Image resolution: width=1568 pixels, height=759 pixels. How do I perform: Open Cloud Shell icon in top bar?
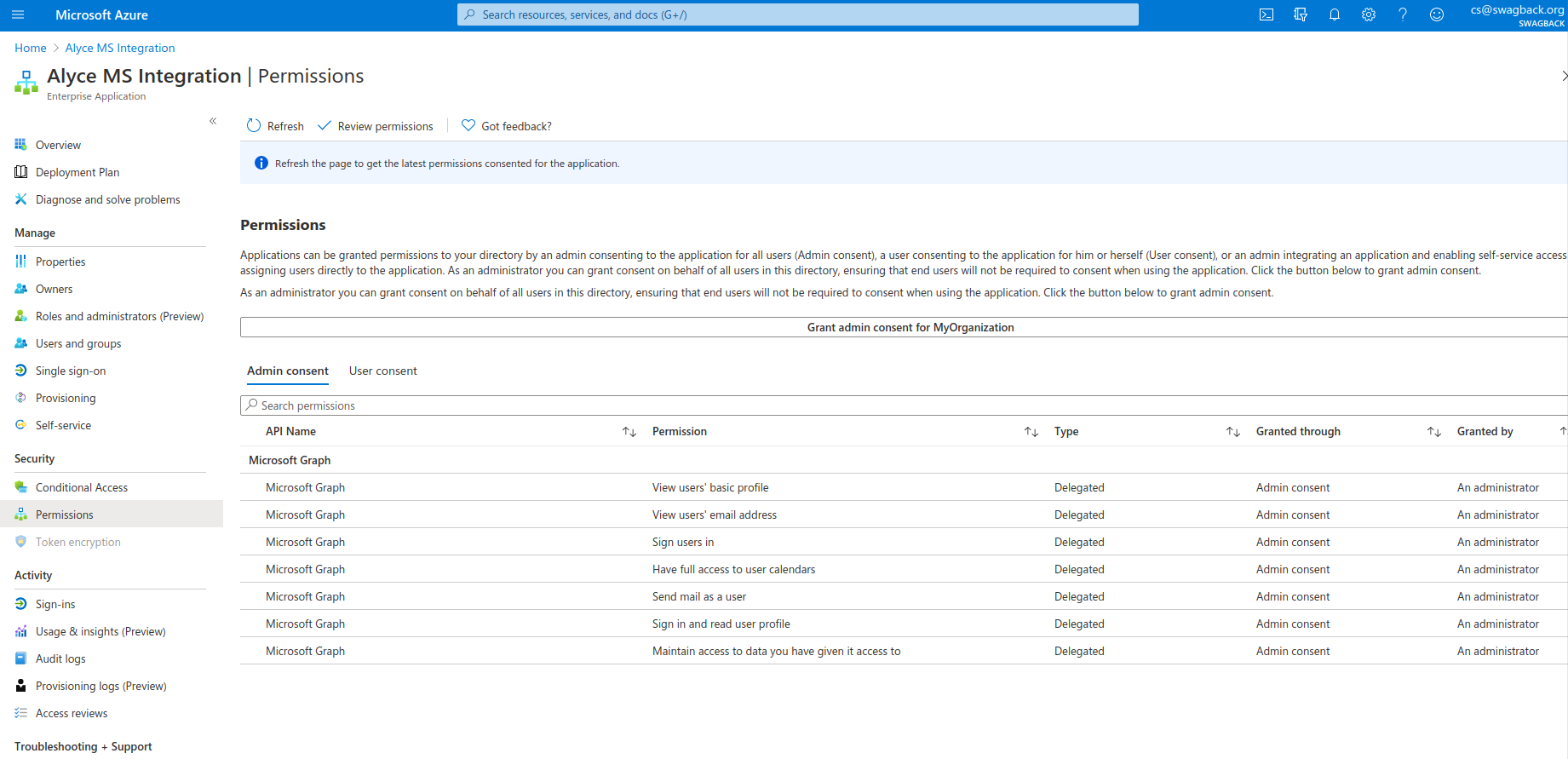[x=1266, y=14]
